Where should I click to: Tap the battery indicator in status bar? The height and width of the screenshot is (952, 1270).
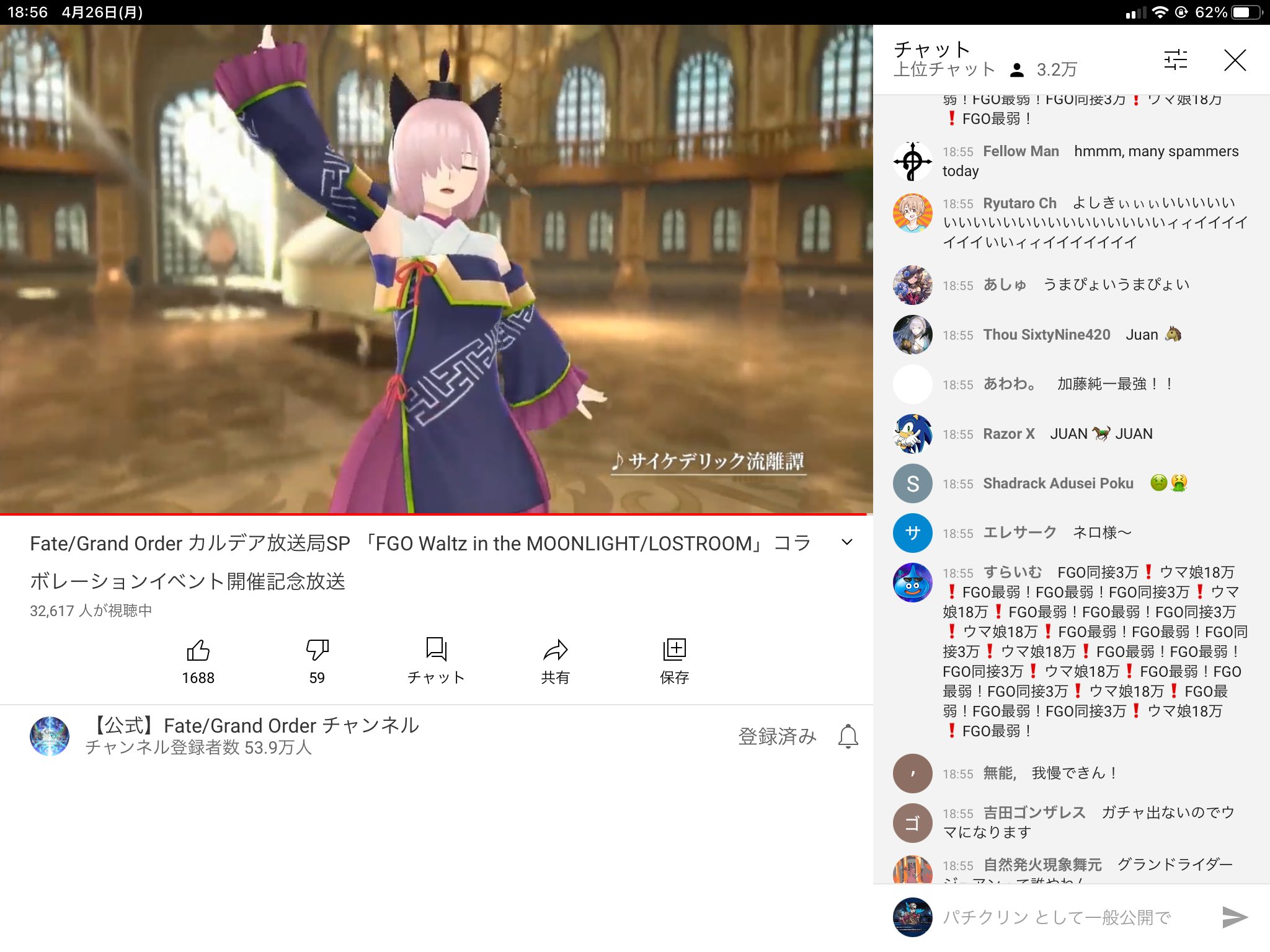[1246, 12]
